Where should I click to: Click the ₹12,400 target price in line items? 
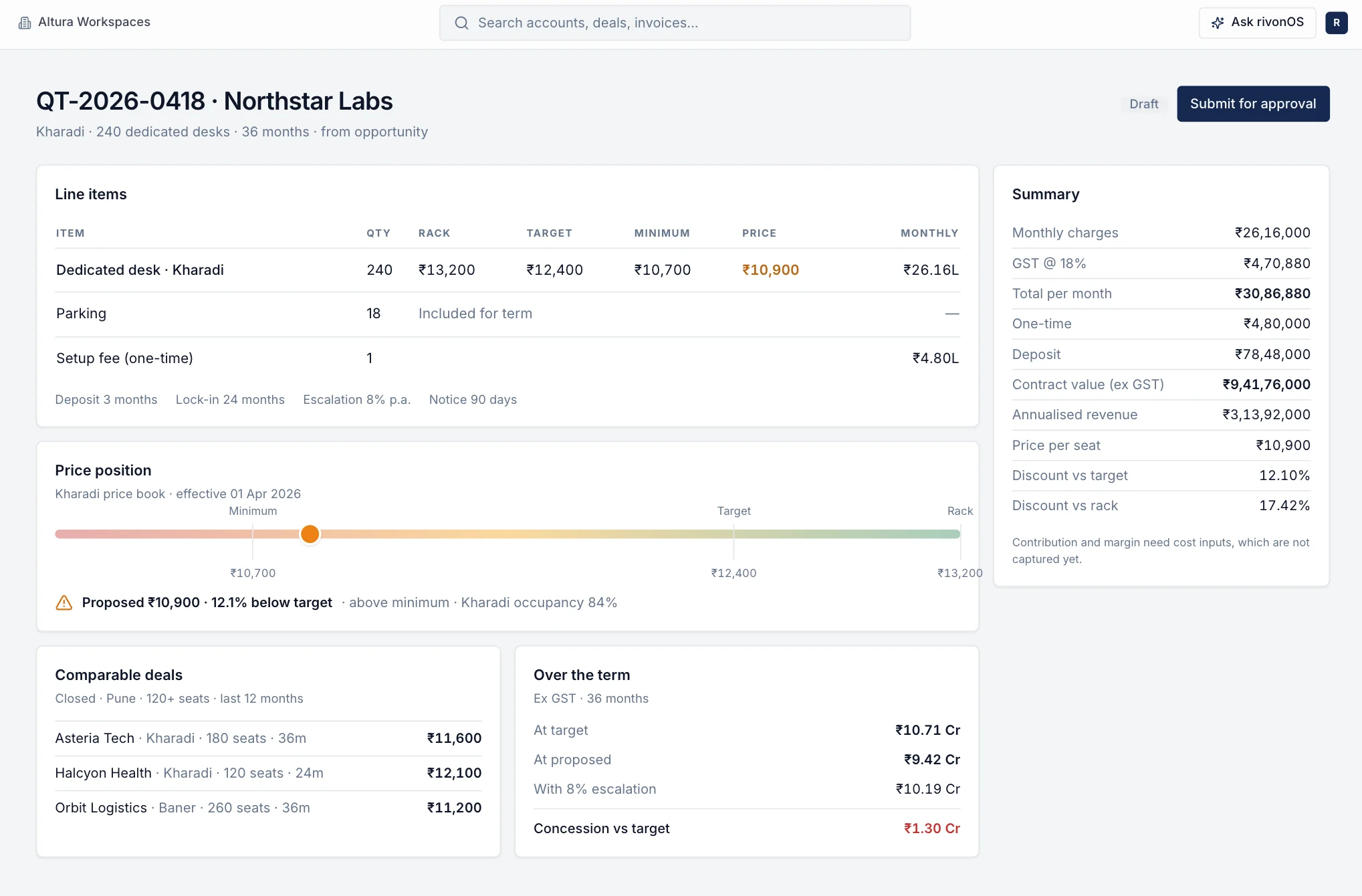click(x=554, y=270)
